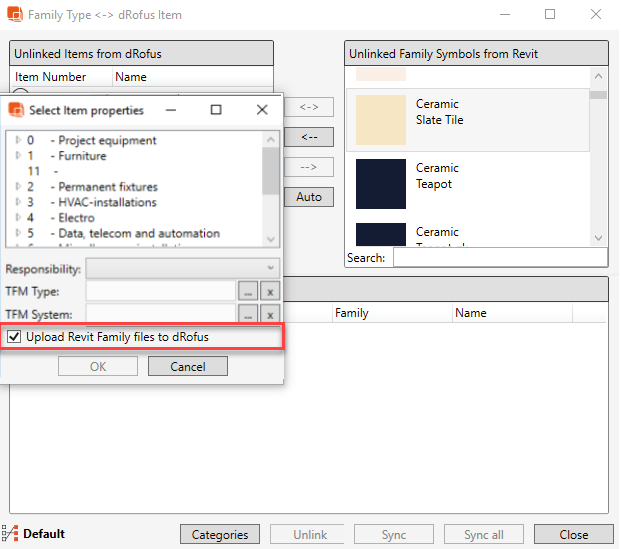Select HVAC-installations in the tree

coord(107,202)
